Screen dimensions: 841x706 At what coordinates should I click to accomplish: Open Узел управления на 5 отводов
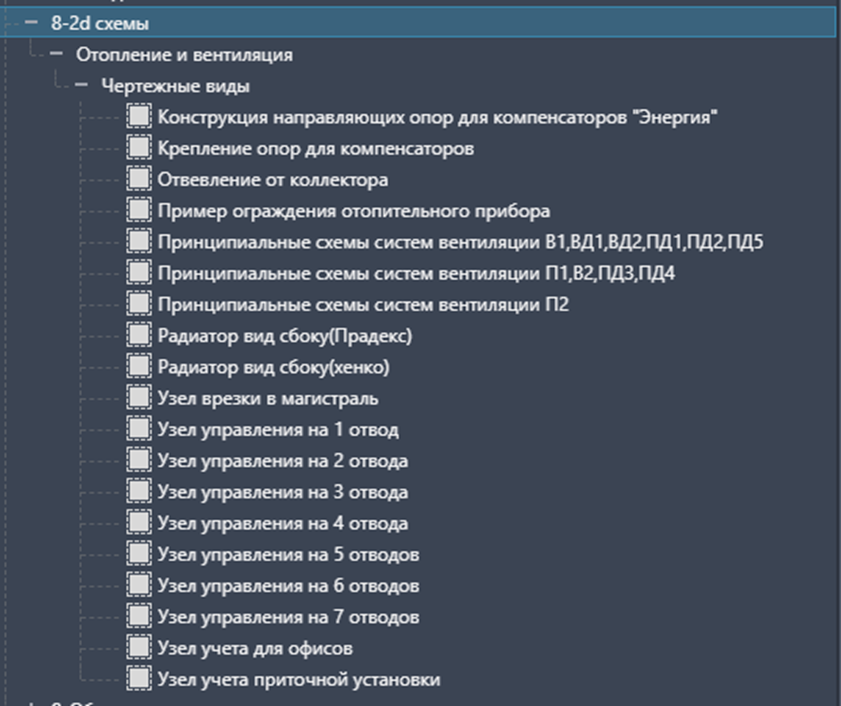289,555
